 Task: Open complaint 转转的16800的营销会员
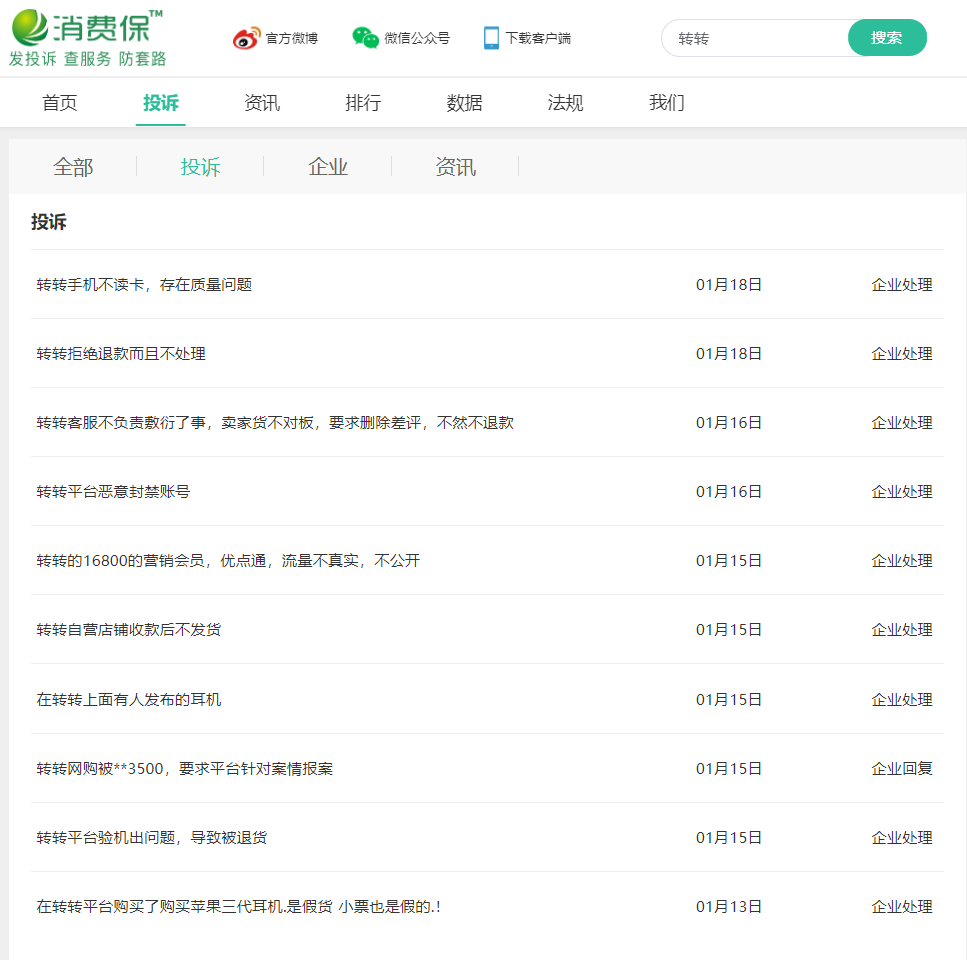228,560
